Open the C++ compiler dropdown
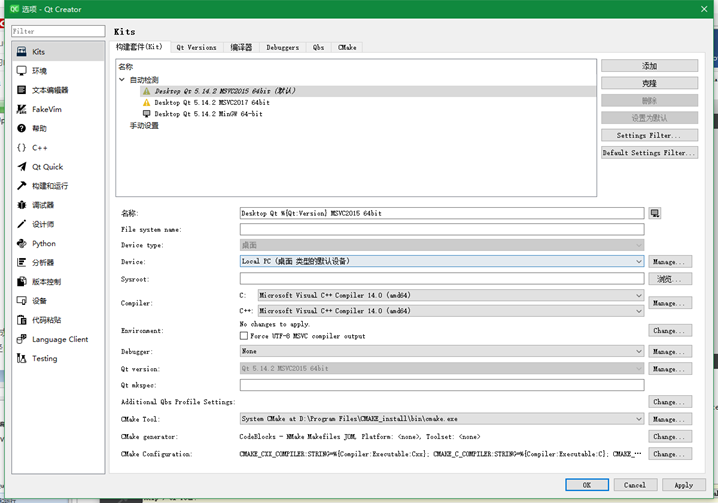 (451, 311)
